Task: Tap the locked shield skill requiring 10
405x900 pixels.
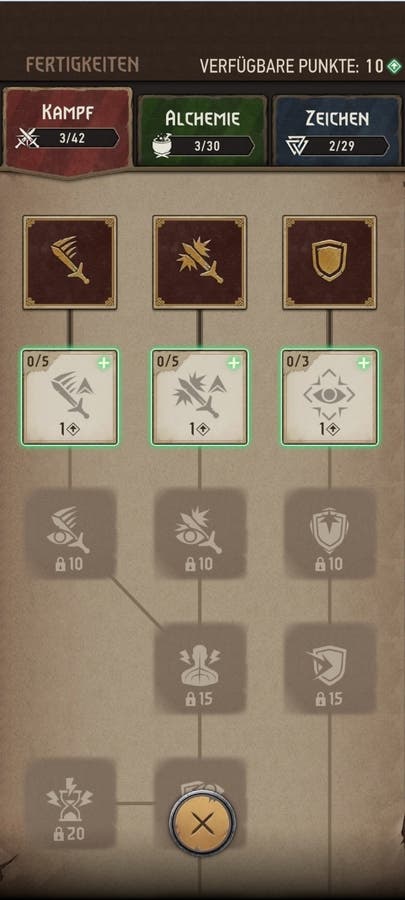Action: tap(329, 533)
